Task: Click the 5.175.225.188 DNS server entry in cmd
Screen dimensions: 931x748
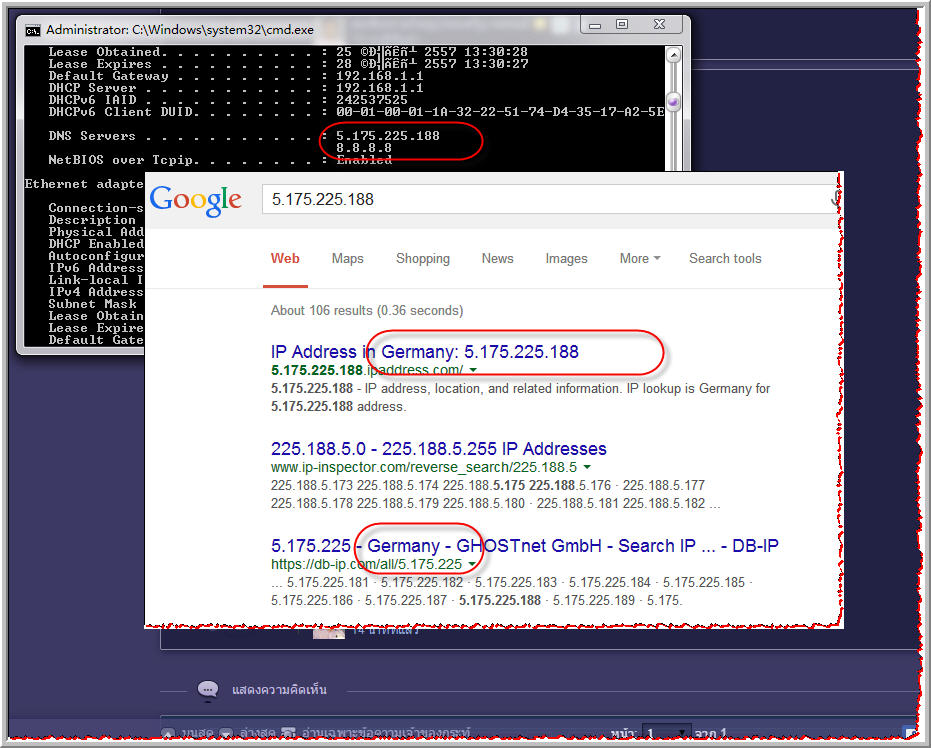Action: (x=388, y=136)
